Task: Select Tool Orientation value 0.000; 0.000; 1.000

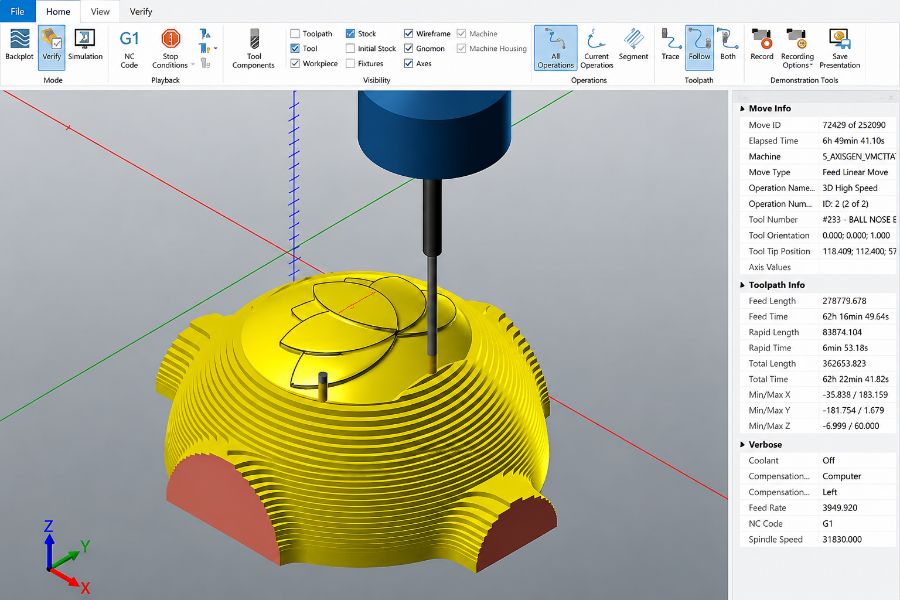Action: [856, 235]
